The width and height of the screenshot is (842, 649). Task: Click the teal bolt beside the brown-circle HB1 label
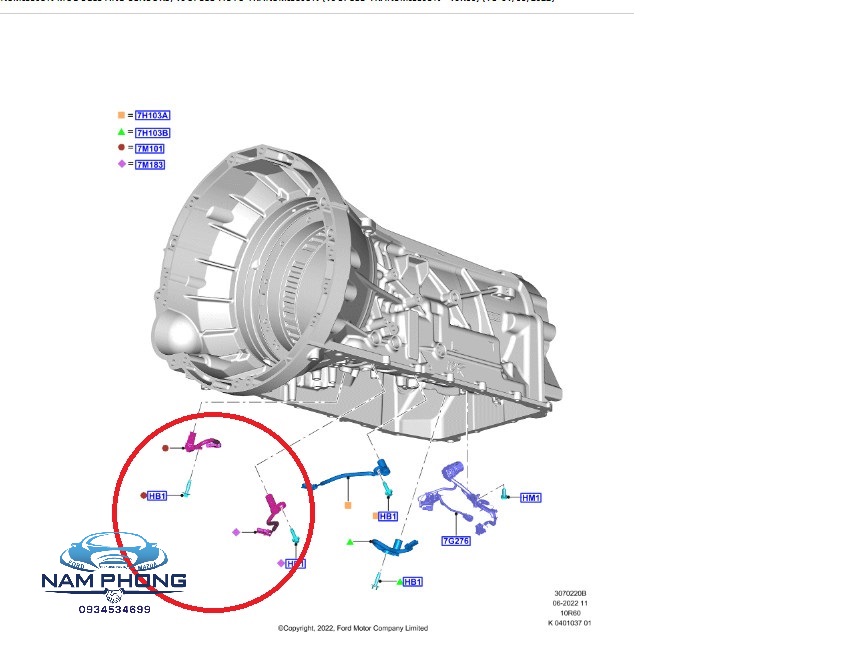[187, 488]
